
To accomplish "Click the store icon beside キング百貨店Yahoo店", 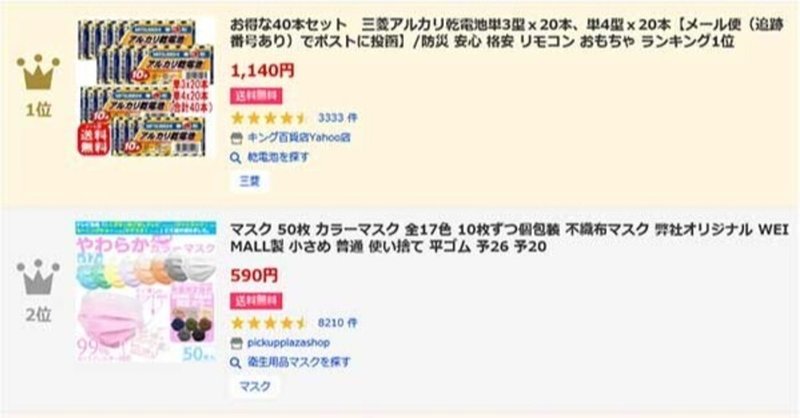I will tap(236, 138).
